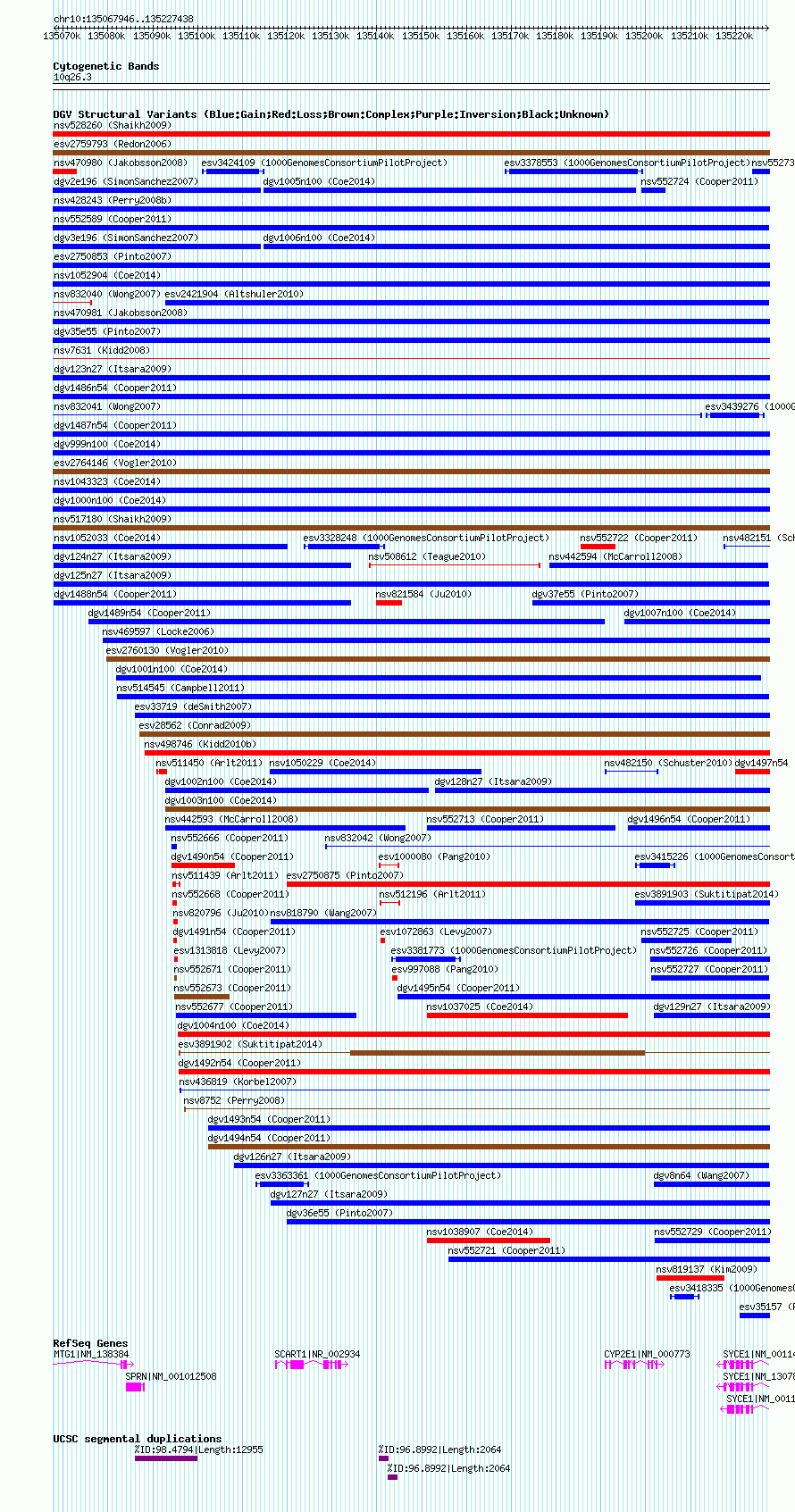Screen dimensions: 795x1512
Task: Click dgv37e55 (Pinto2007) label
Action: tap(586, 594)
